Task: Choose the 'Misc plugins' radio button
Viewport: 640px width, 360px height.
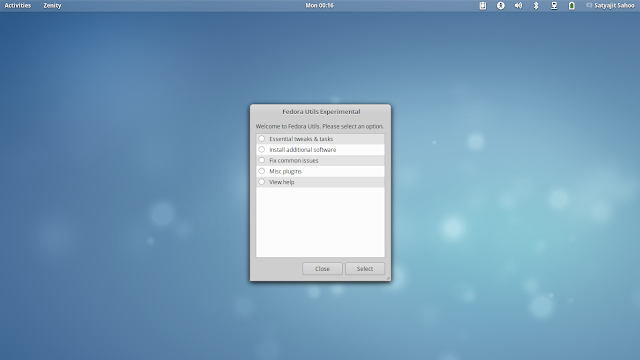Action: coord(262,171)
